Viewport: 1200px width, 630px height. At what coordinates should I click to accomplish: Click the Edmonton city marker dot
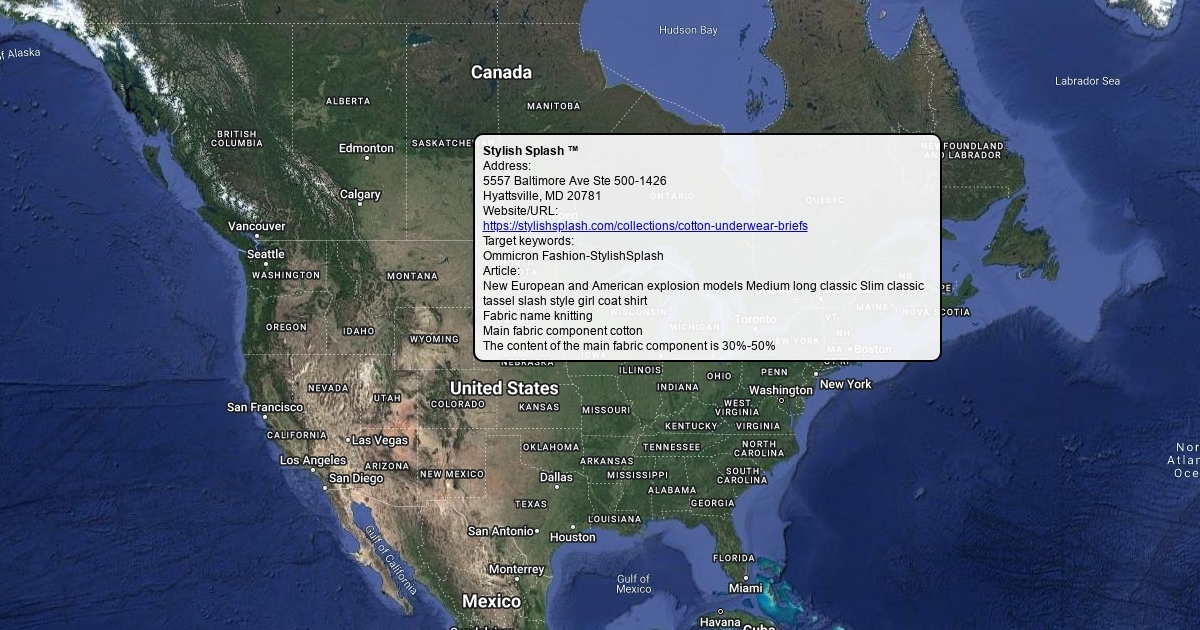coord(366,158)
